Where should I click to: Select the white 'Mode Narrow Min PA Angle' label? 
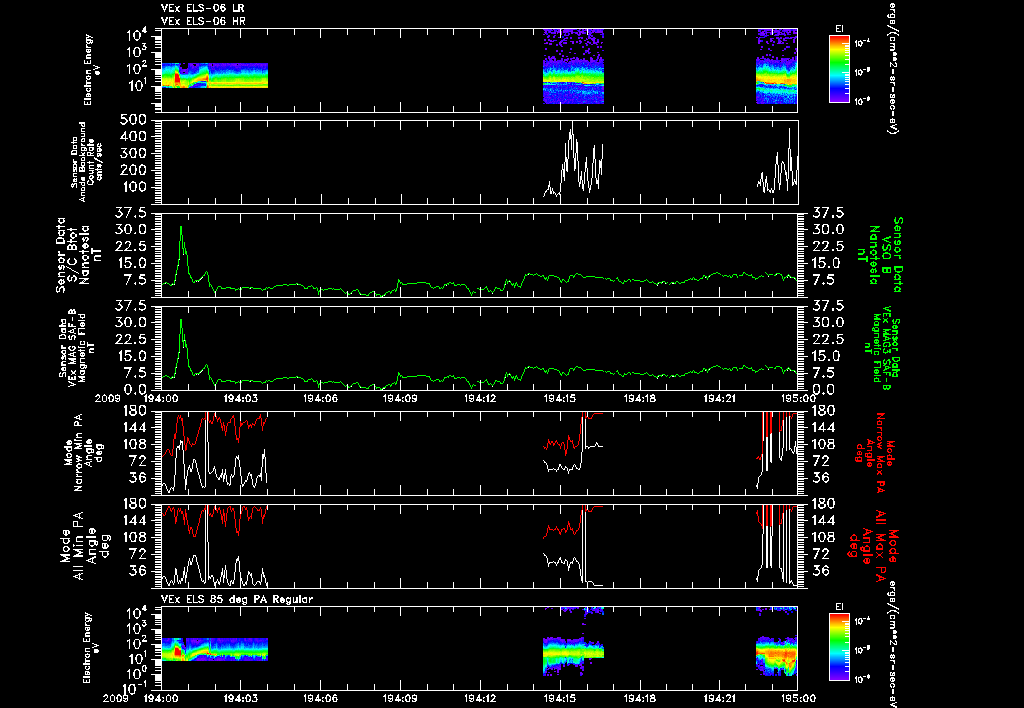[83, 451]
